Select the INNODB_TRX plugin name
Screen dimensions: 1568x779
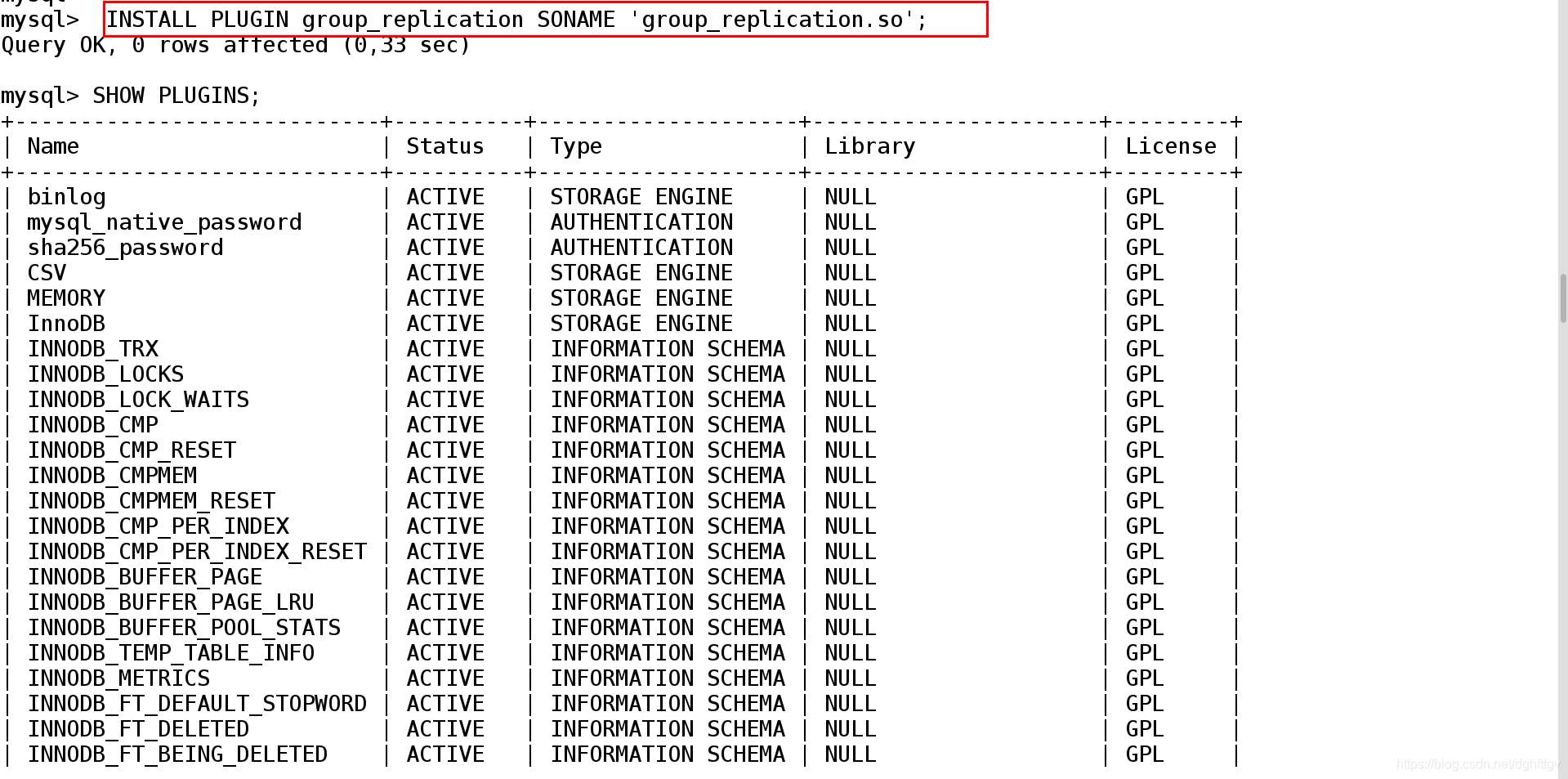tap(92, 349)
